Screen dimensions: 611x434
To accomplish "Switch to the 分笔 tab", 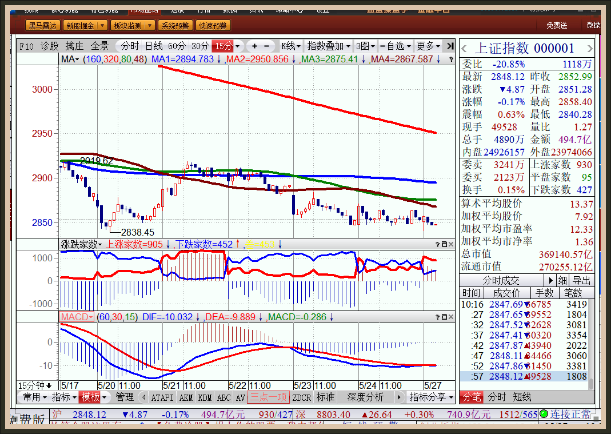I will tap(472, 397).
